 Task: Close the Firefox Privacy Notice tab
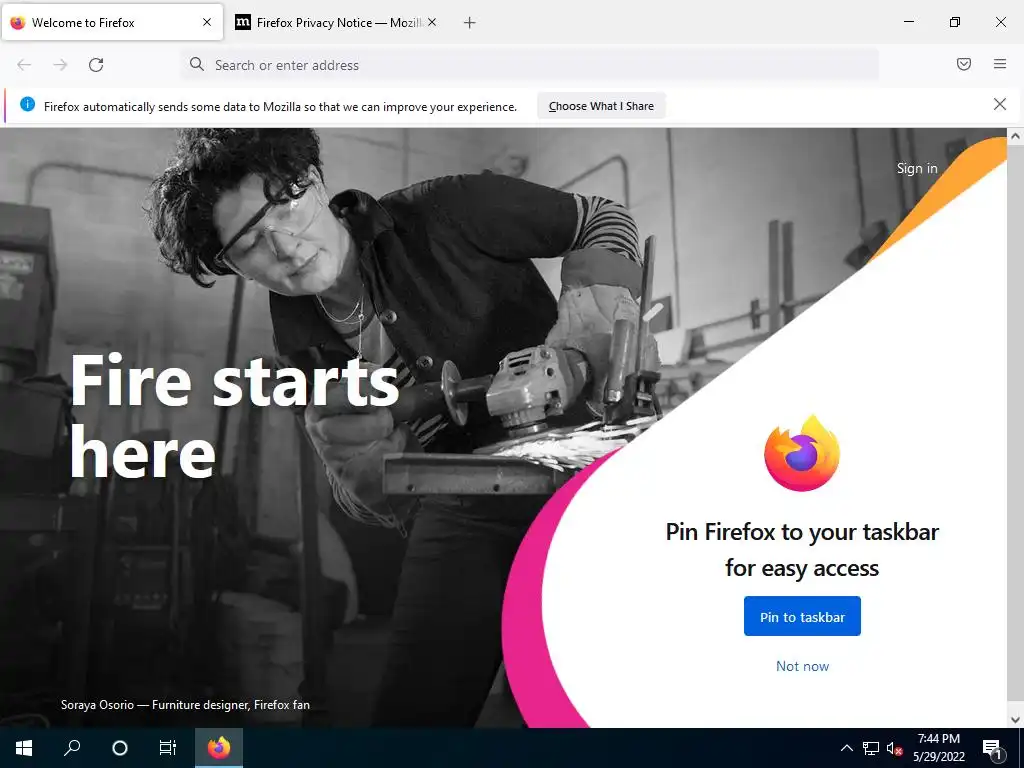pyautogui.click(x=432, y=22)
